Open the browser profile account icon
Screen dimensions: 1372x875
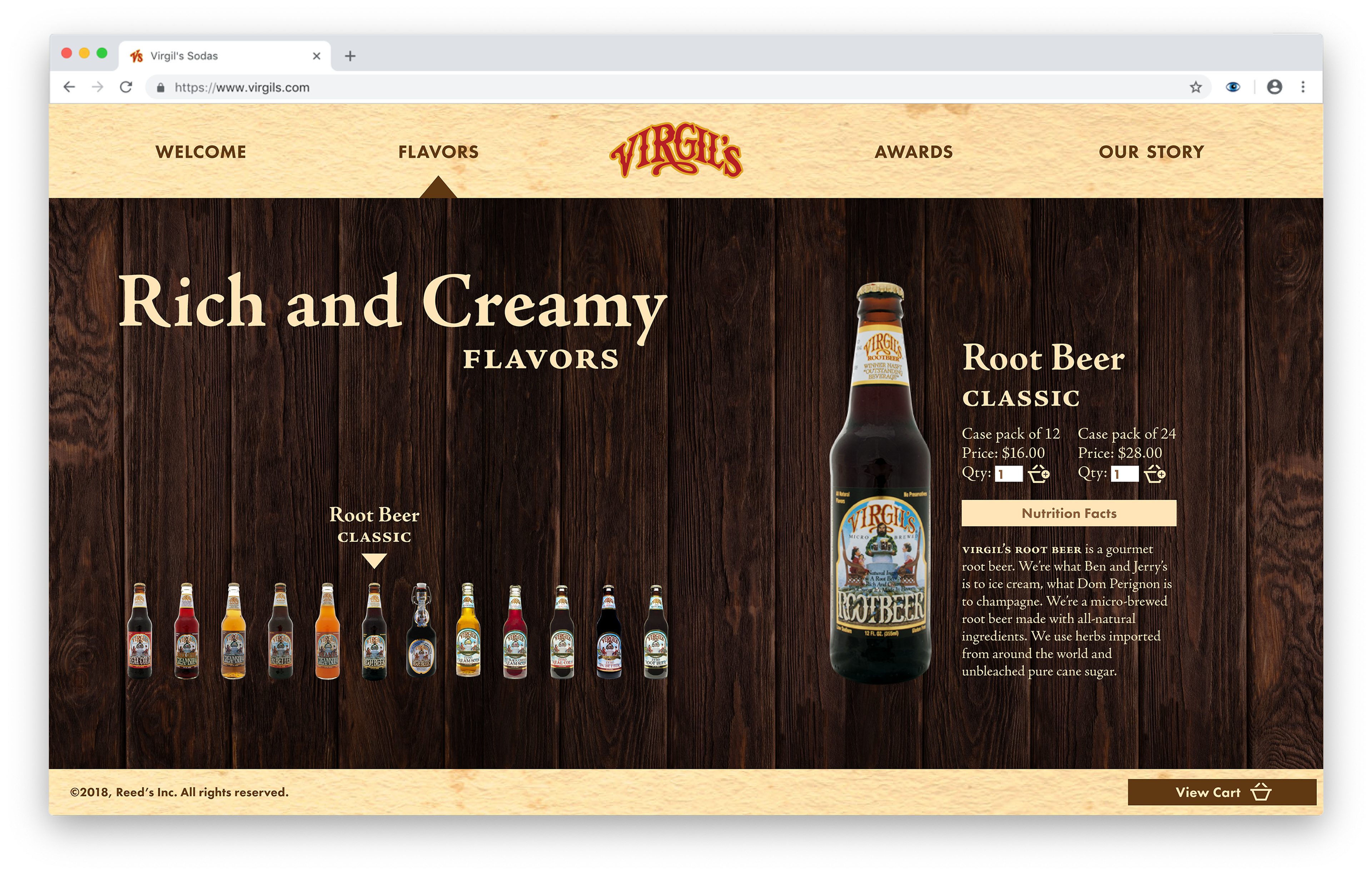point(1274,86)
